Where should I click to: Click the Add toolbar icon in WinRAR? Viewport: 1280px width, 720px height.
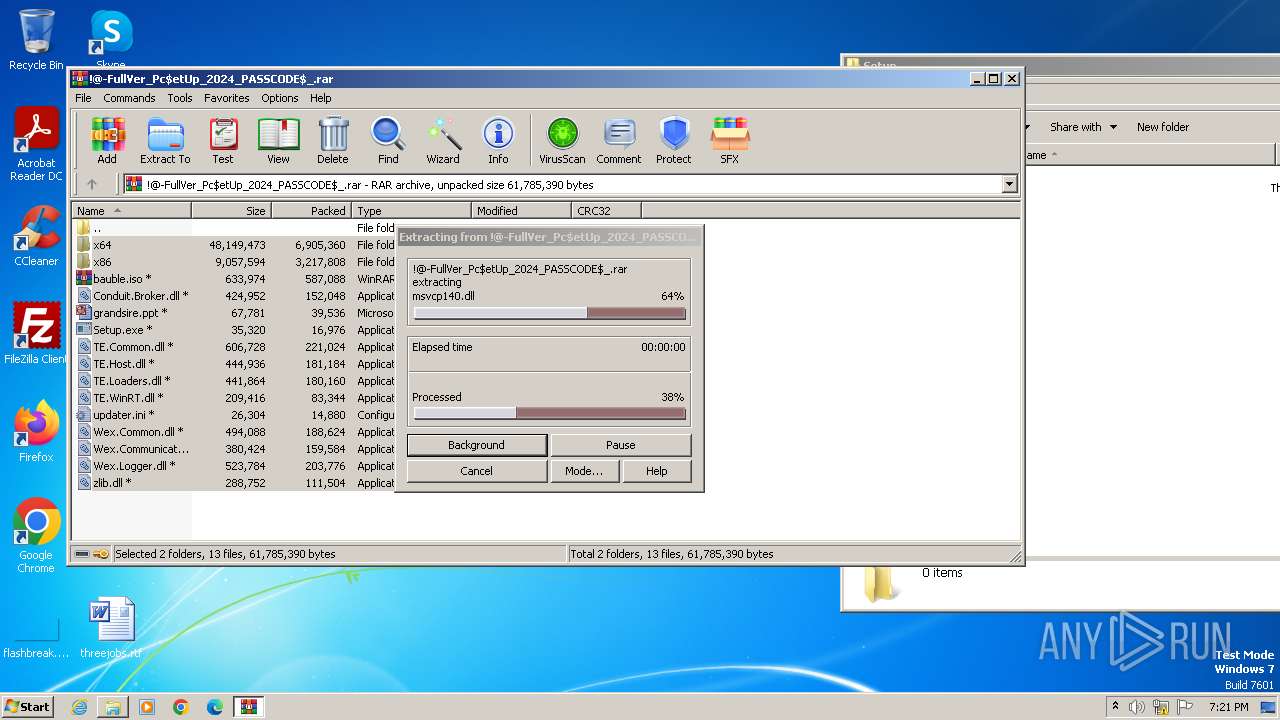(107, 140)
